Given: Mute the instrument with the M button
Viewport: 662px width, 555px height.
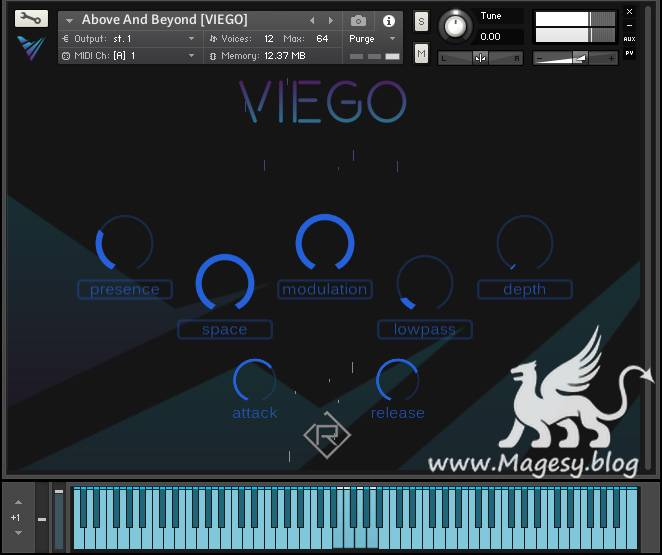Looking at the screenshot, I should coord(421,53).
